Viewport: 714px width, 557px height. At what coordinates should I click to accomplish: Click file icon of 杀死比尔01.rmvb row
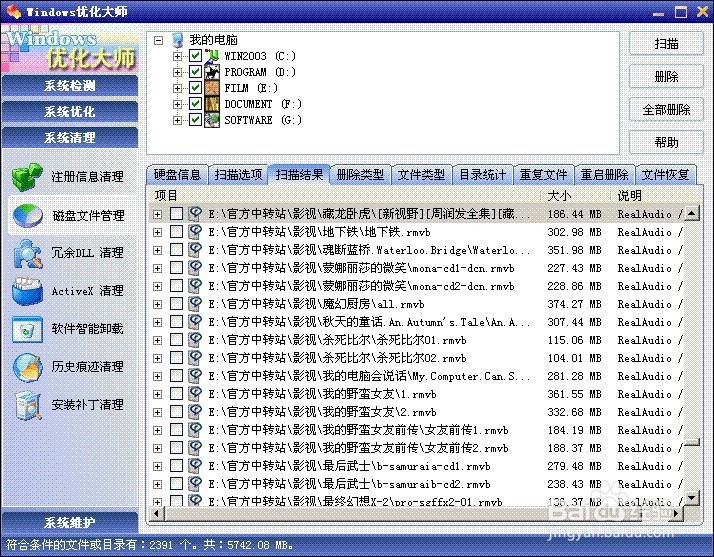[195, 340]
